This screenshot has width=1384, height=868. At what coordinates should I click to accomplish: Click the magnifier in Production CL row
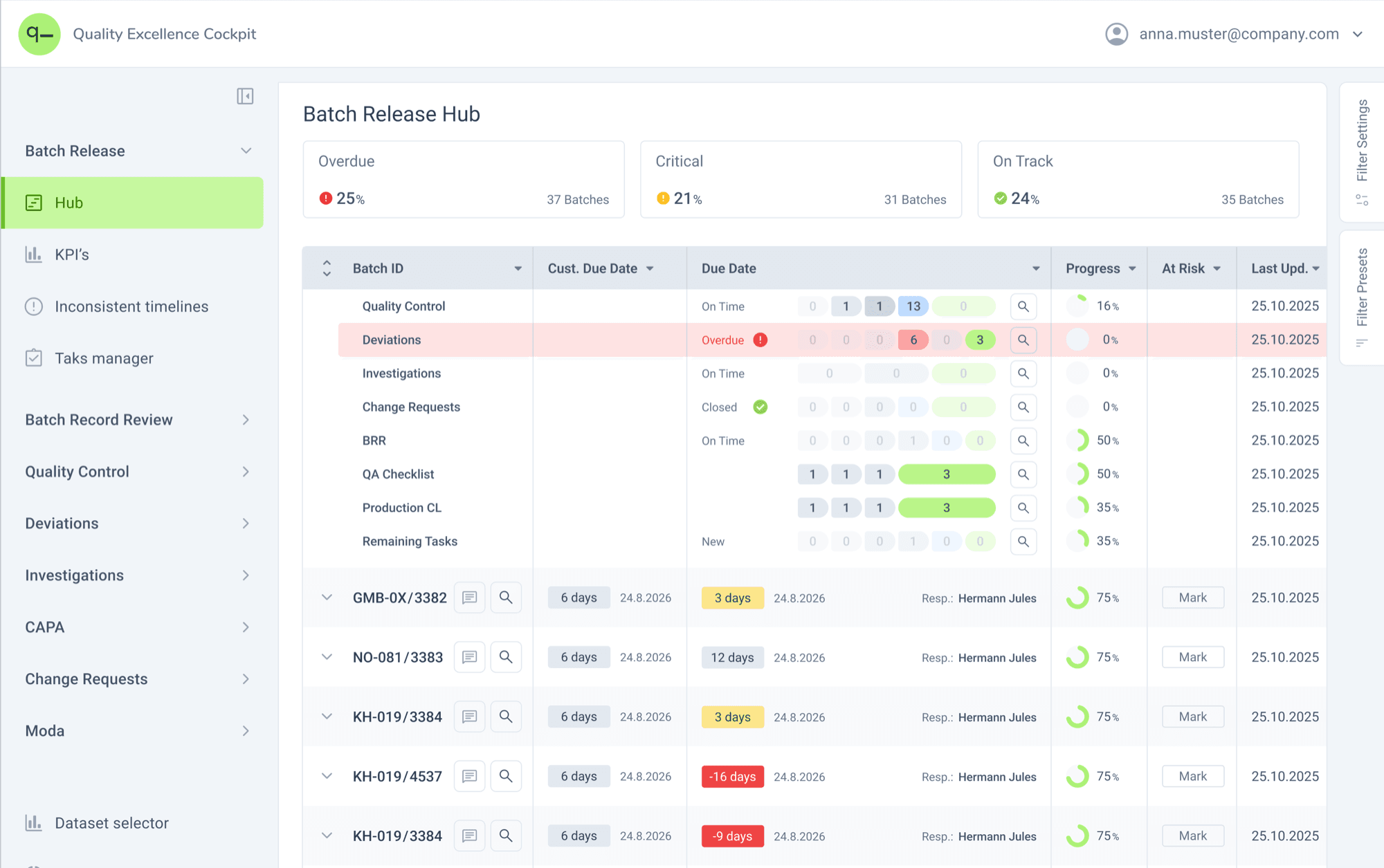coord(1023,508)
